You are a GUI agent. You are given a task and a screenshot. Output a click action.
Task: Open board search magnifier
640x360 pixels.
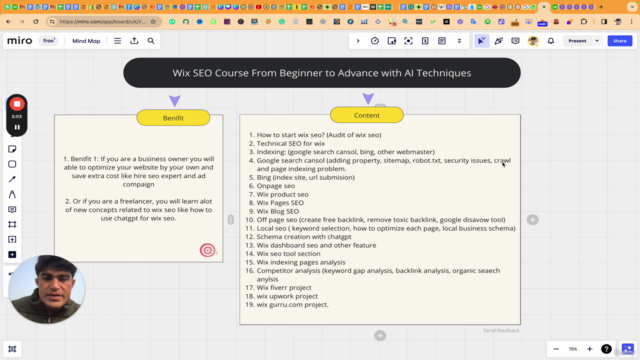click(x=151, y=41)
